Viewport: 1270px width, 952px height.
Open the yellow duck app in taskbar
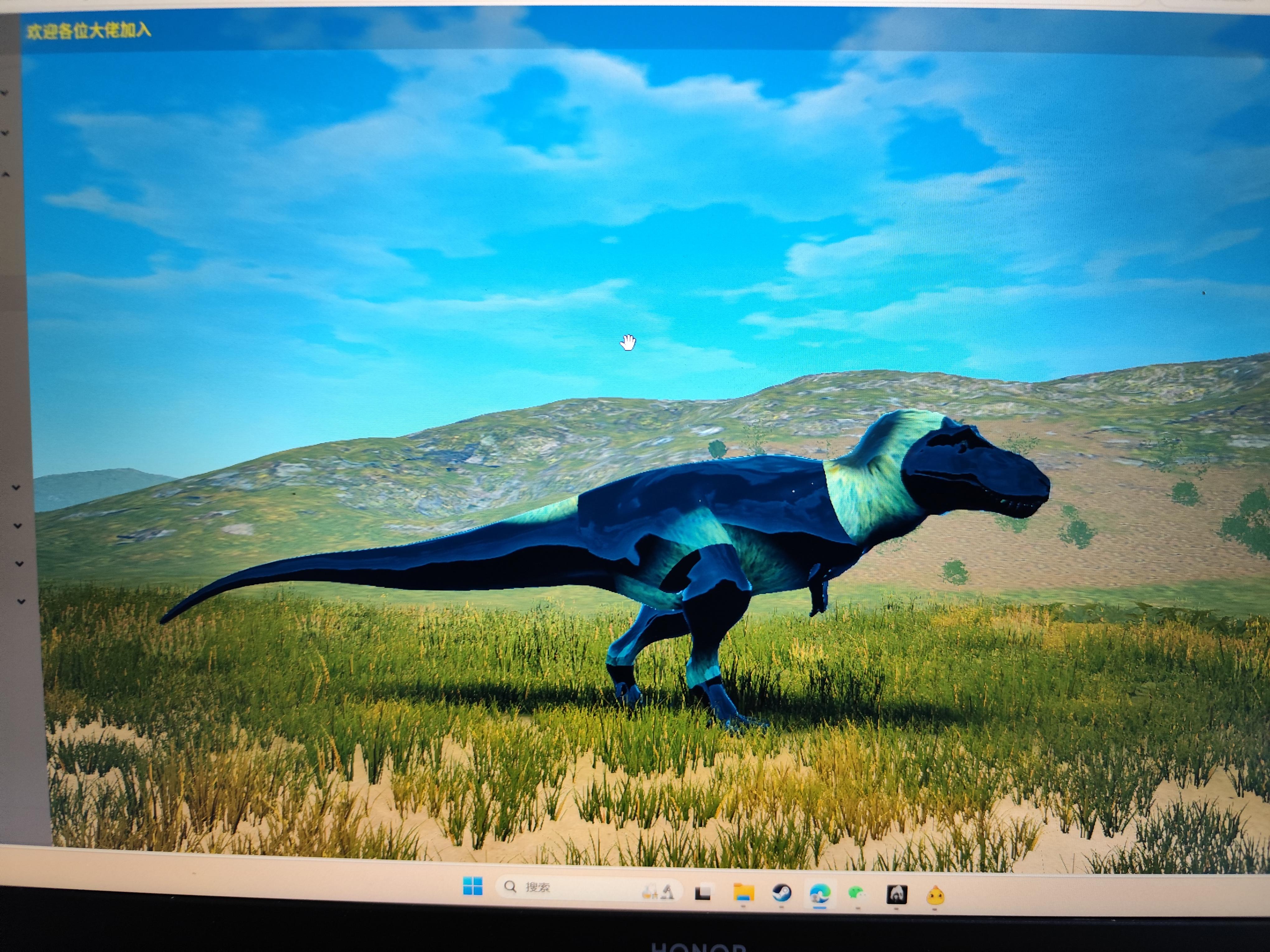[935, 895]
